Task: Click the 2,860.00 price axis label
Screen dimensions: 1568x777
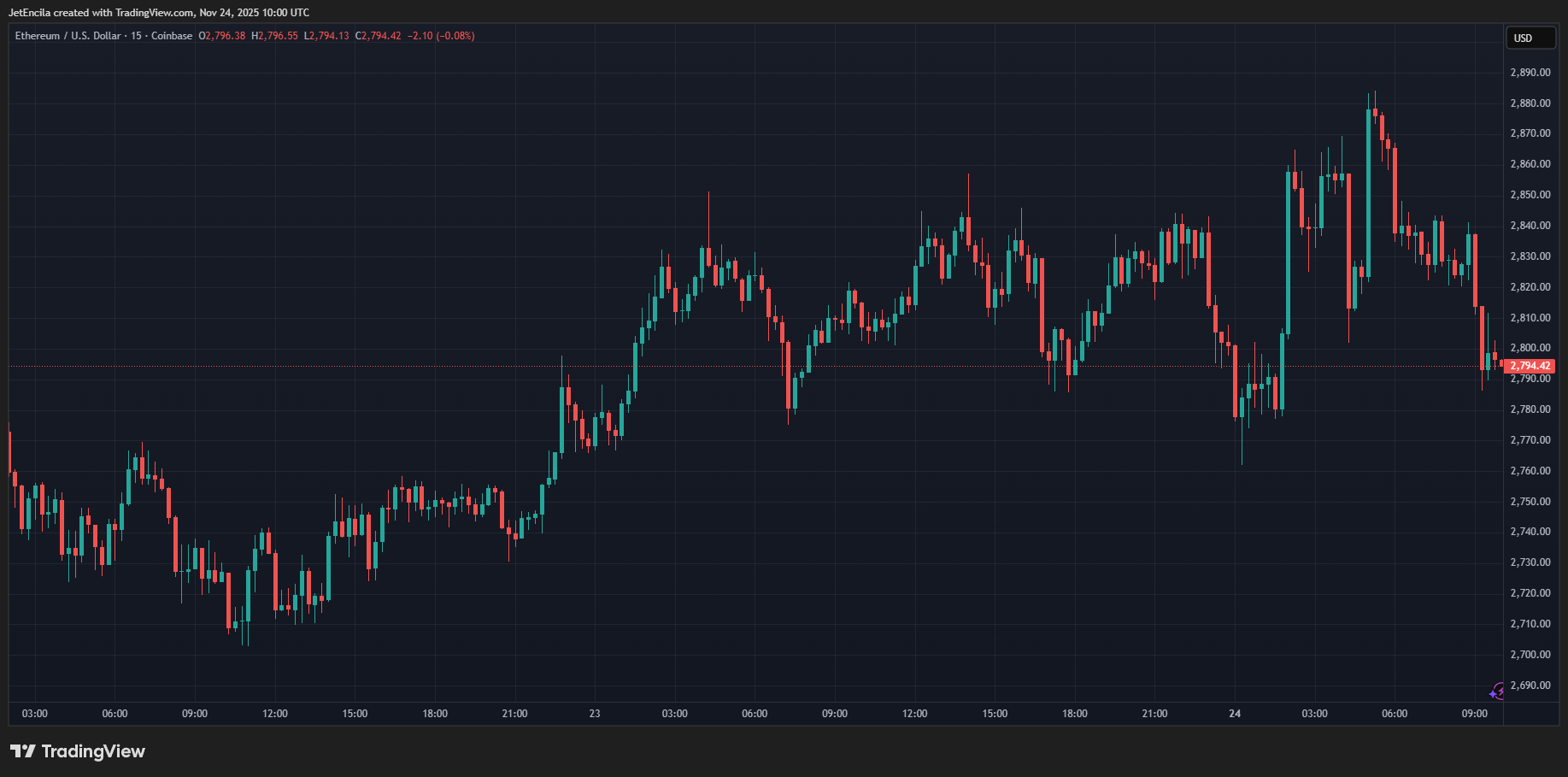Action: [1530, 164]
